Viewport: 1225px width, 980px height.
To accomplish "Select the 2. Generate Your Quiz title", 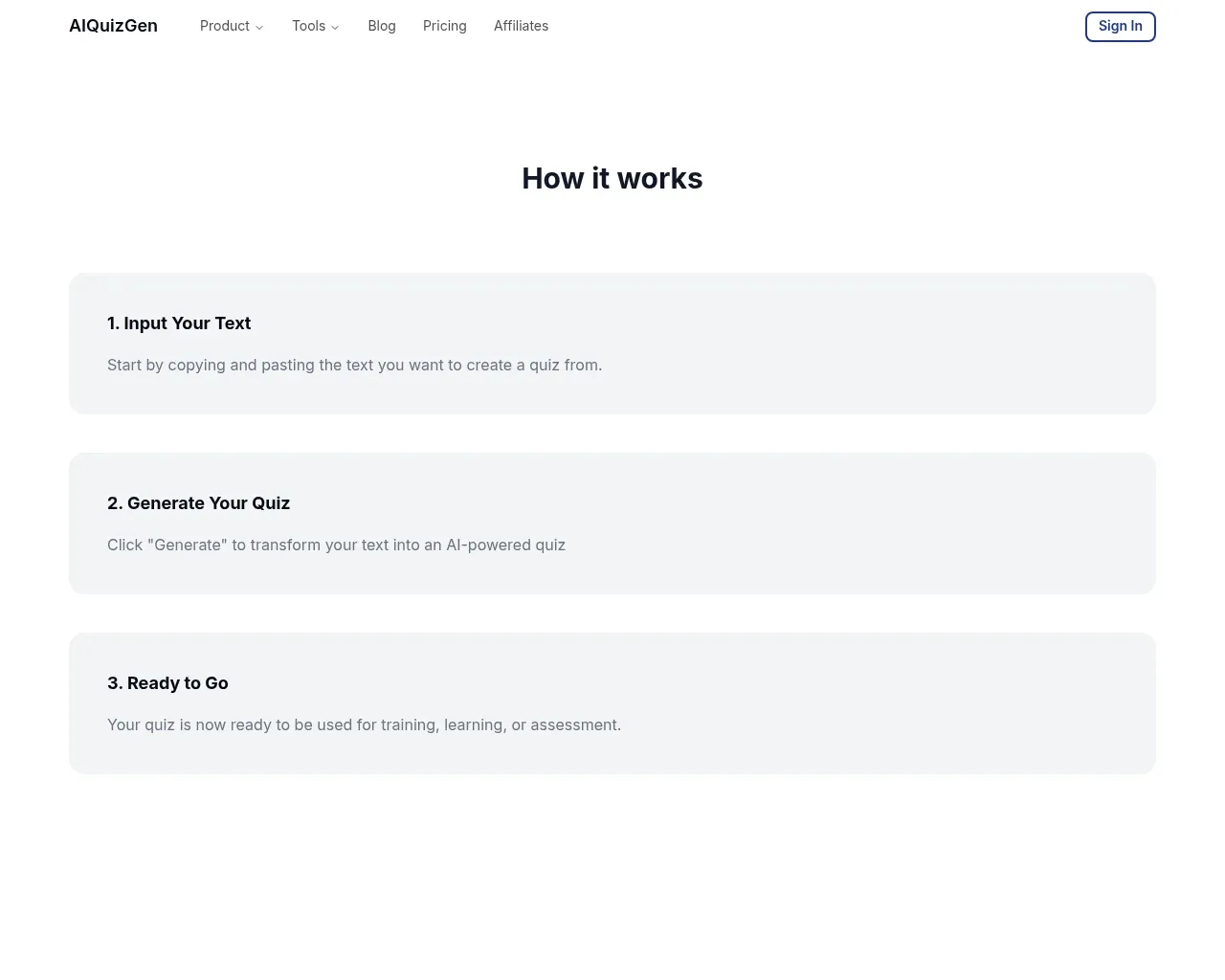I will [x=198, y=503].
